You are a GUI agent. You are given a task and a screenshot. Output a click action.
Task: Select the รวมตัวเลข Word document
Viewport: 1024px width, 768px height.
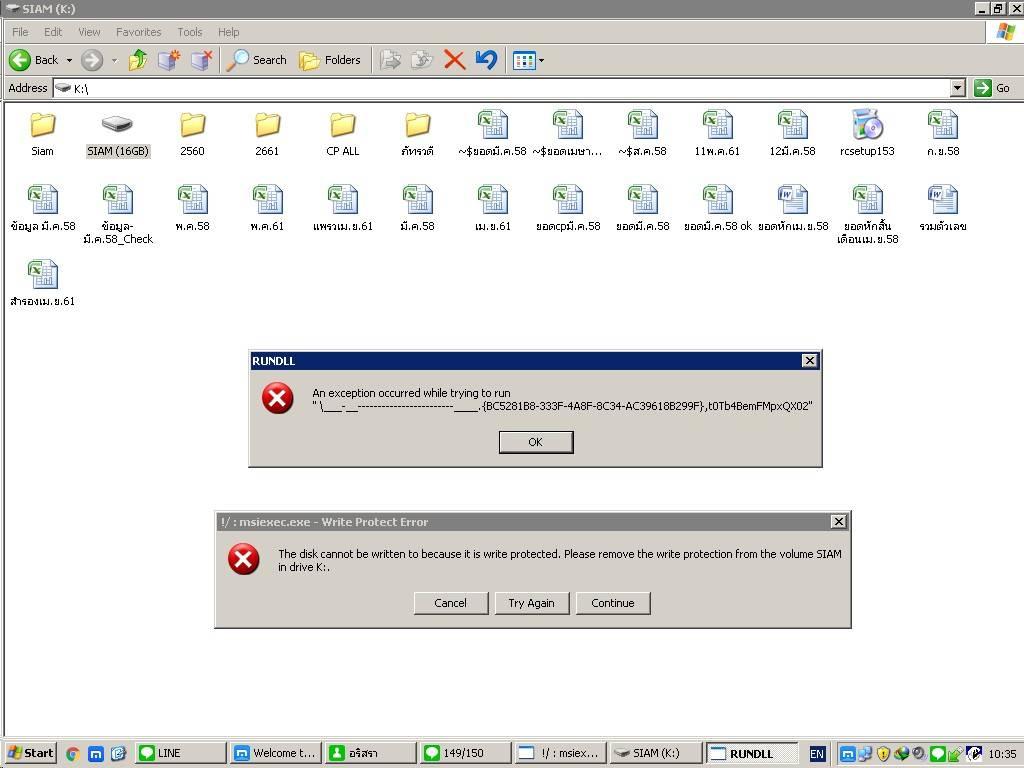[943, 209]
